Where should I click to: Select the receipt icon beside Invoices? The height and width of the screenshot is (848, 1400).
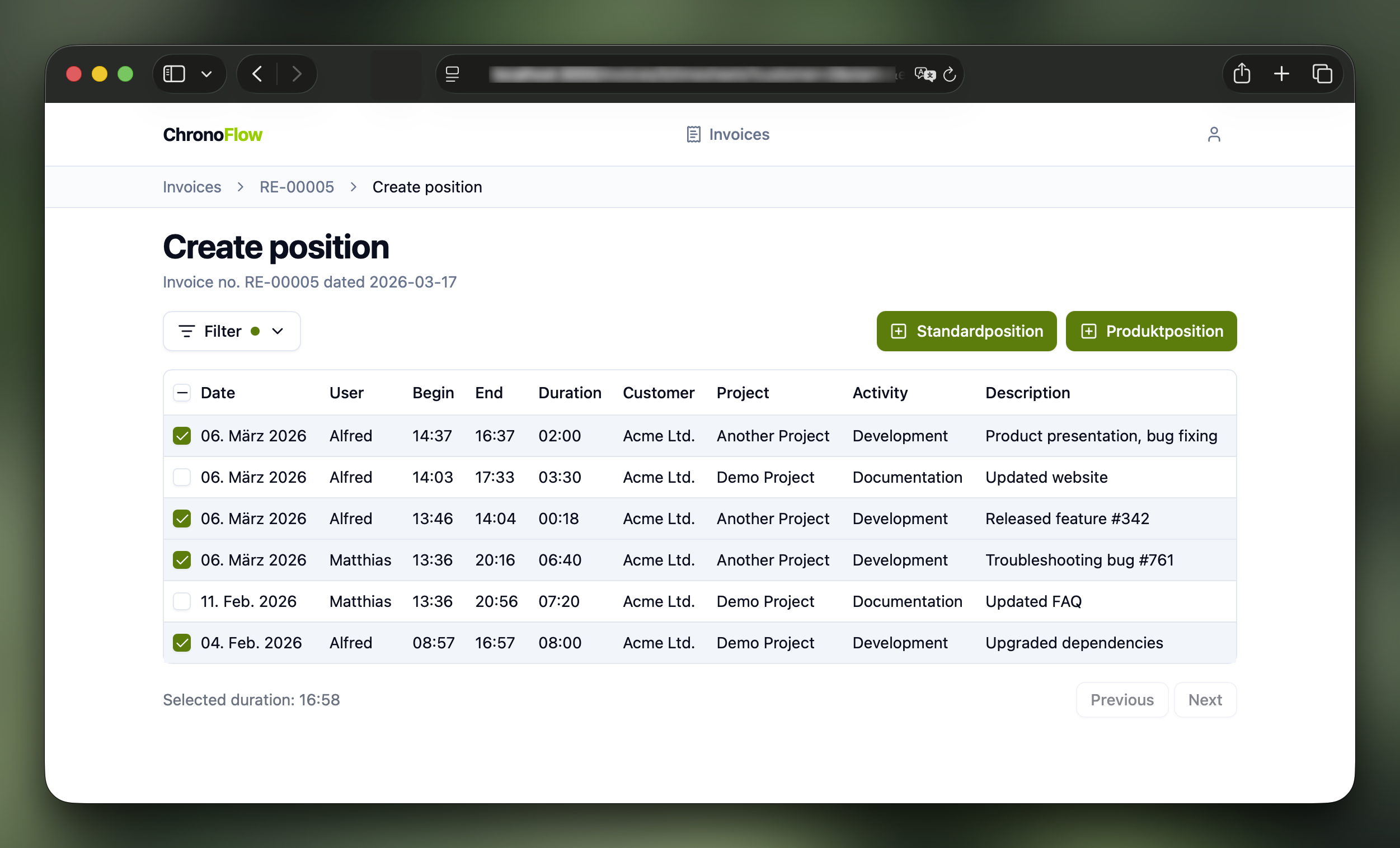693,135
